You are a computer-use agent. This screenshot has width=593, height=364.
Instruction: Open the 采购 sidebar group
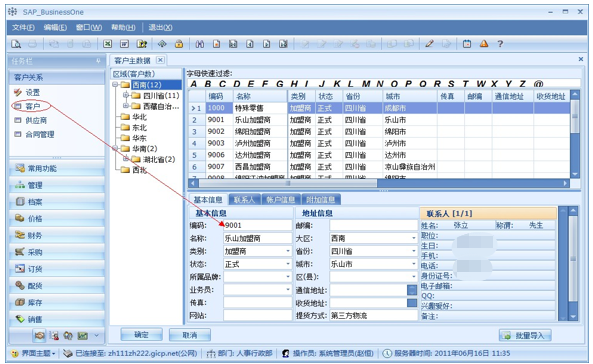click(57, 252)
